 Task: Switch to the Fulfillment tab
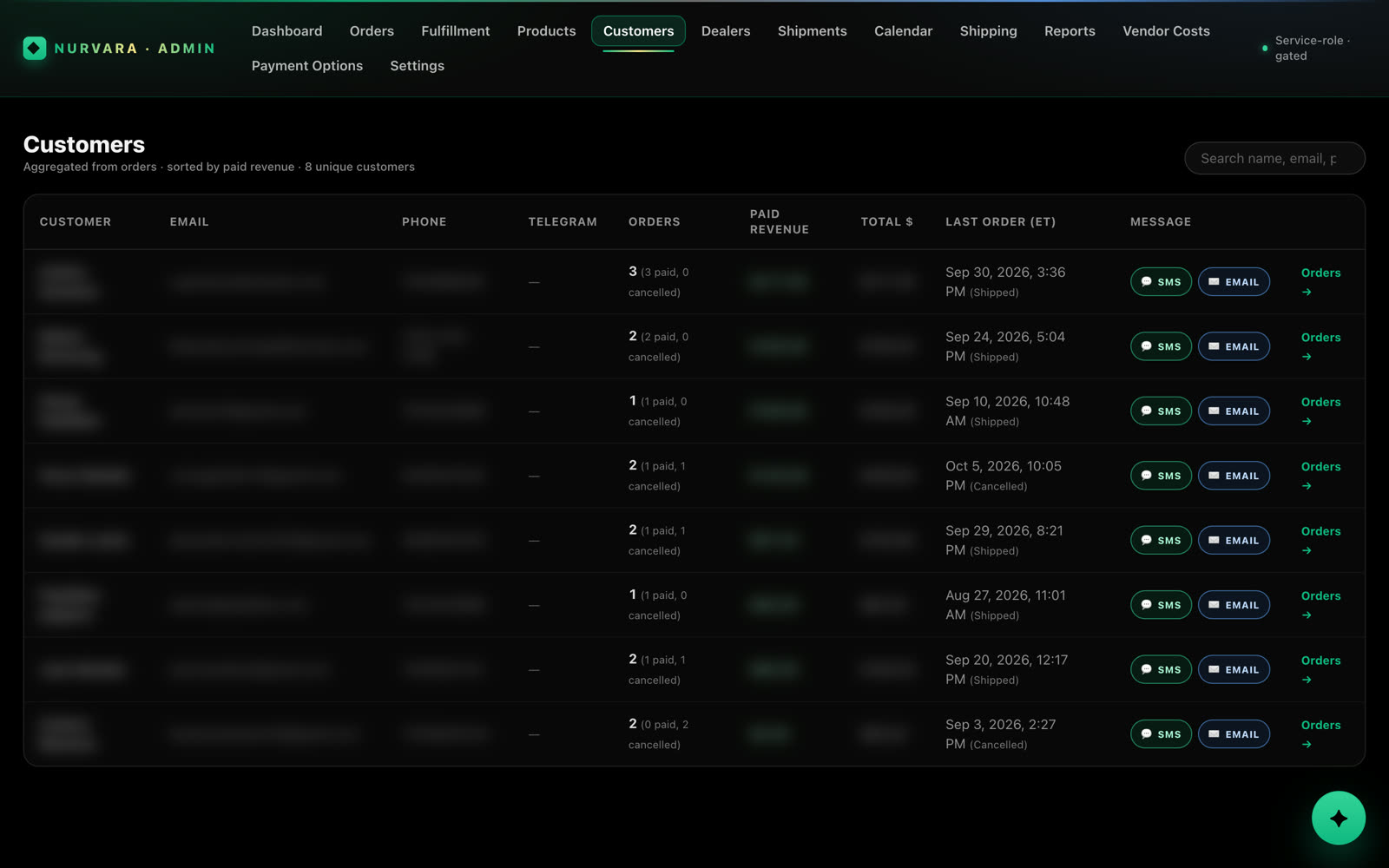(x=456, y=31)
